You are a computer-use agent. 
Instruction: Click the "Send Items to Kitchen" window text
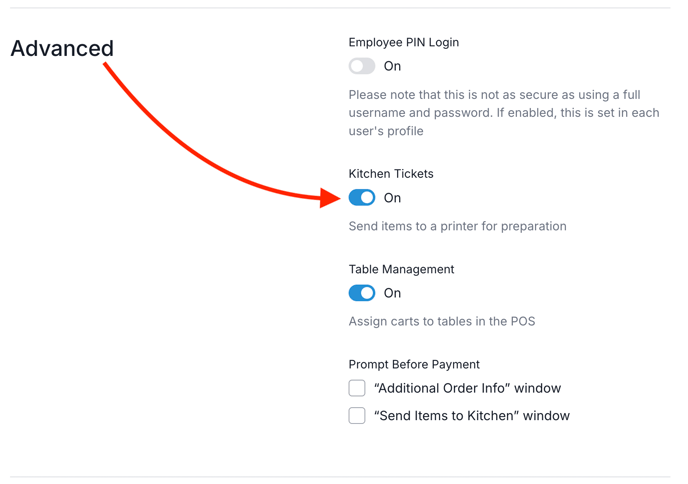(x=471, y=416)
